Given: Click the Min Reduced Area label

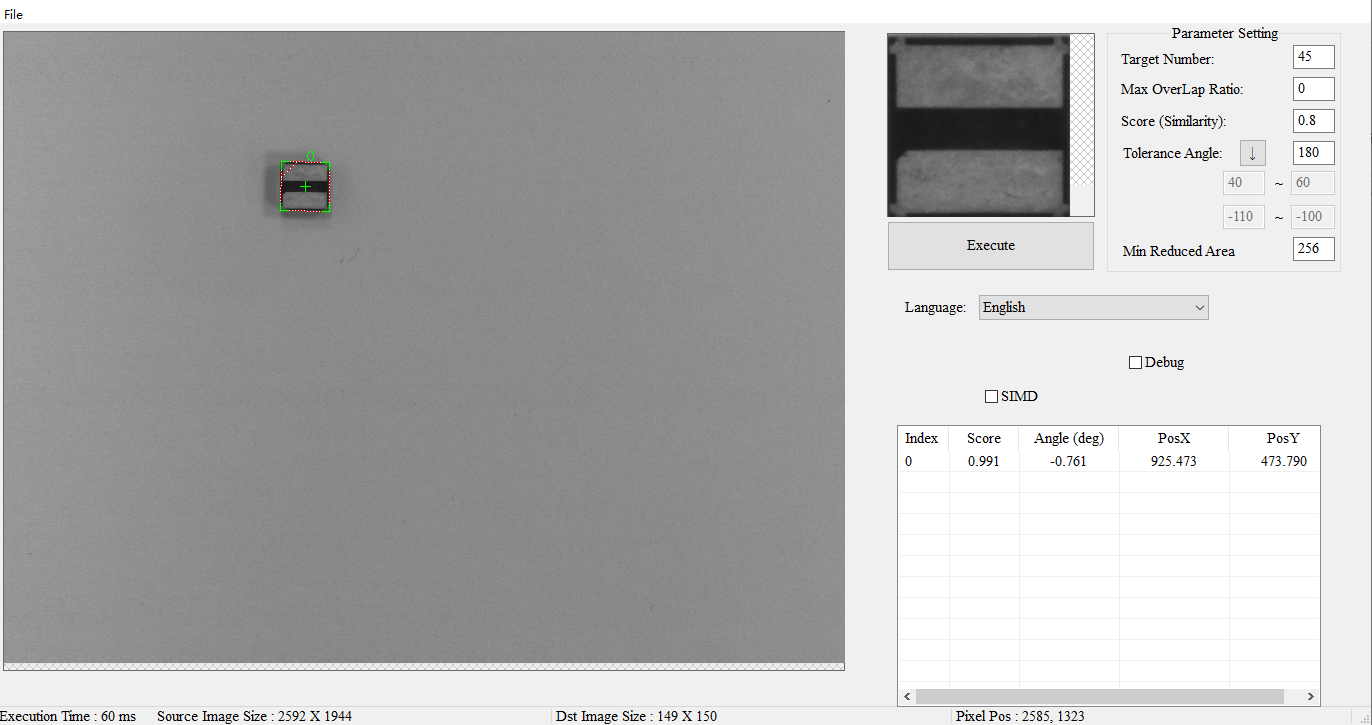Looking at the screenshot, I should click(1178, 251).
